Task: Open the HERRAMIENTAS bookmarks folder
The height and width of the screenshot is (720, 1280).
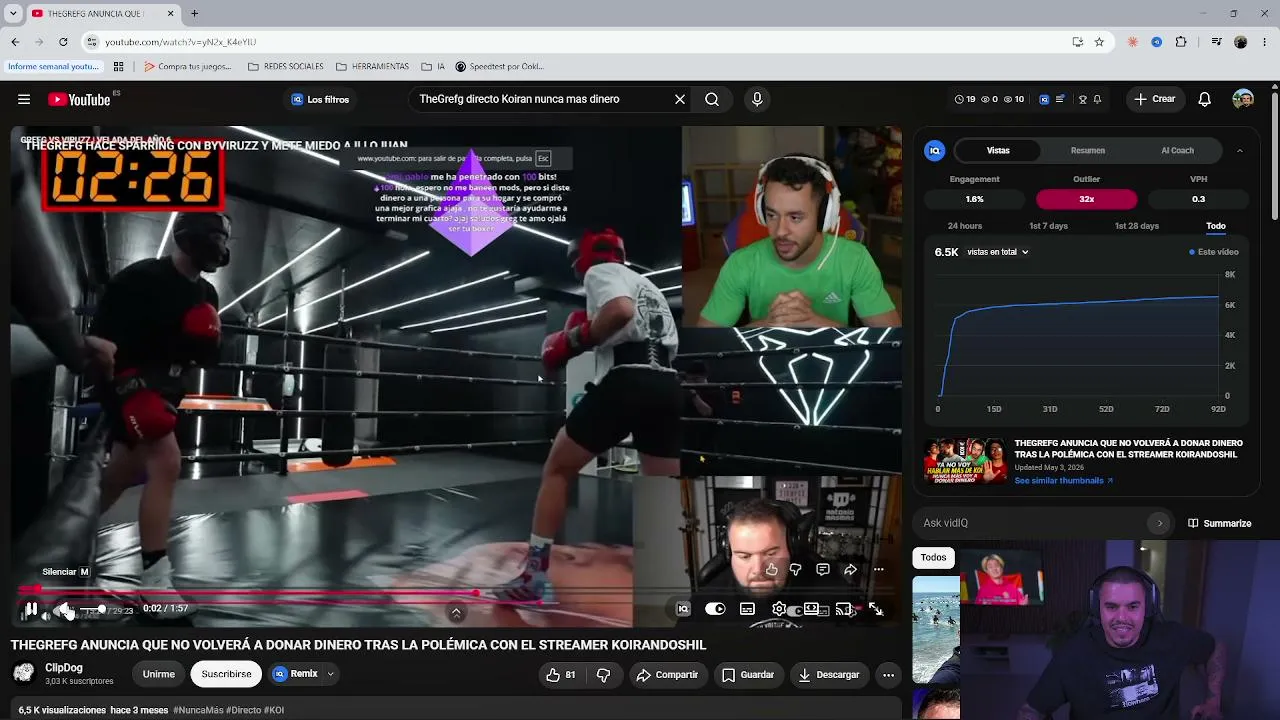Action: [x=372, y=67]
